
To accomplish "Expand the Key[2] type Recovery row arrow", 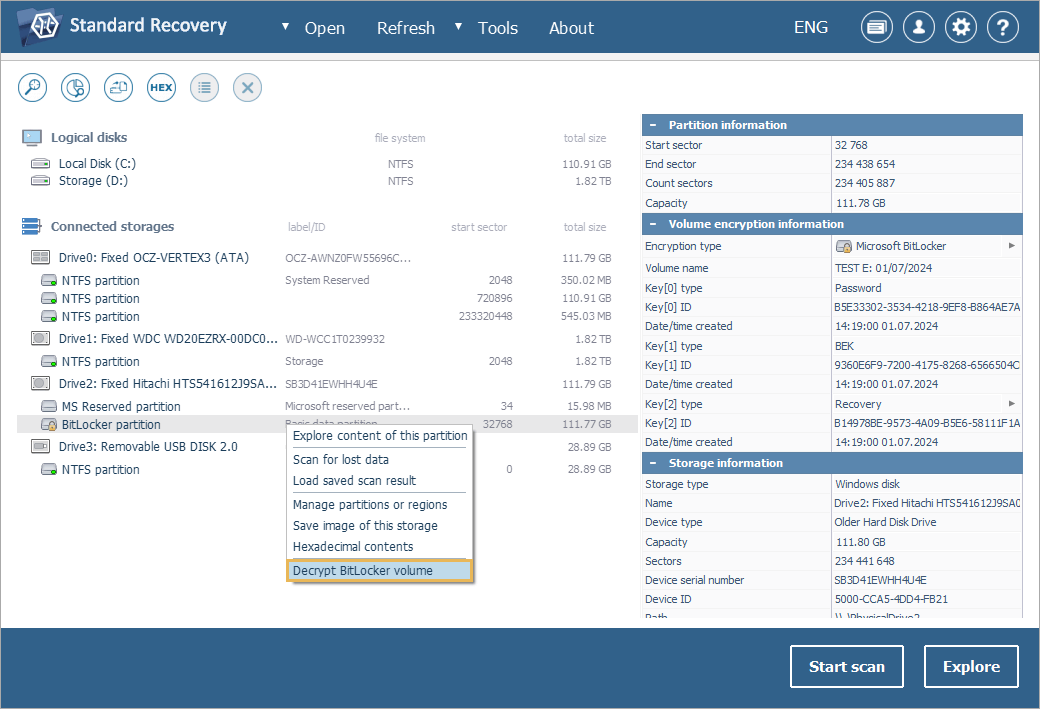I will click(x=1011, y=403).
